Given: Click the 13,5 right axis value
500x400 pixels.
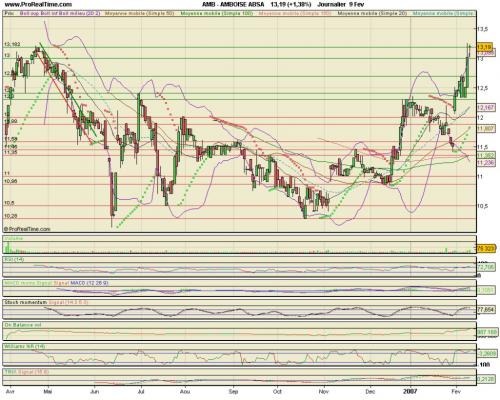Looking at the screenshot, I should [x=482, y=29].
